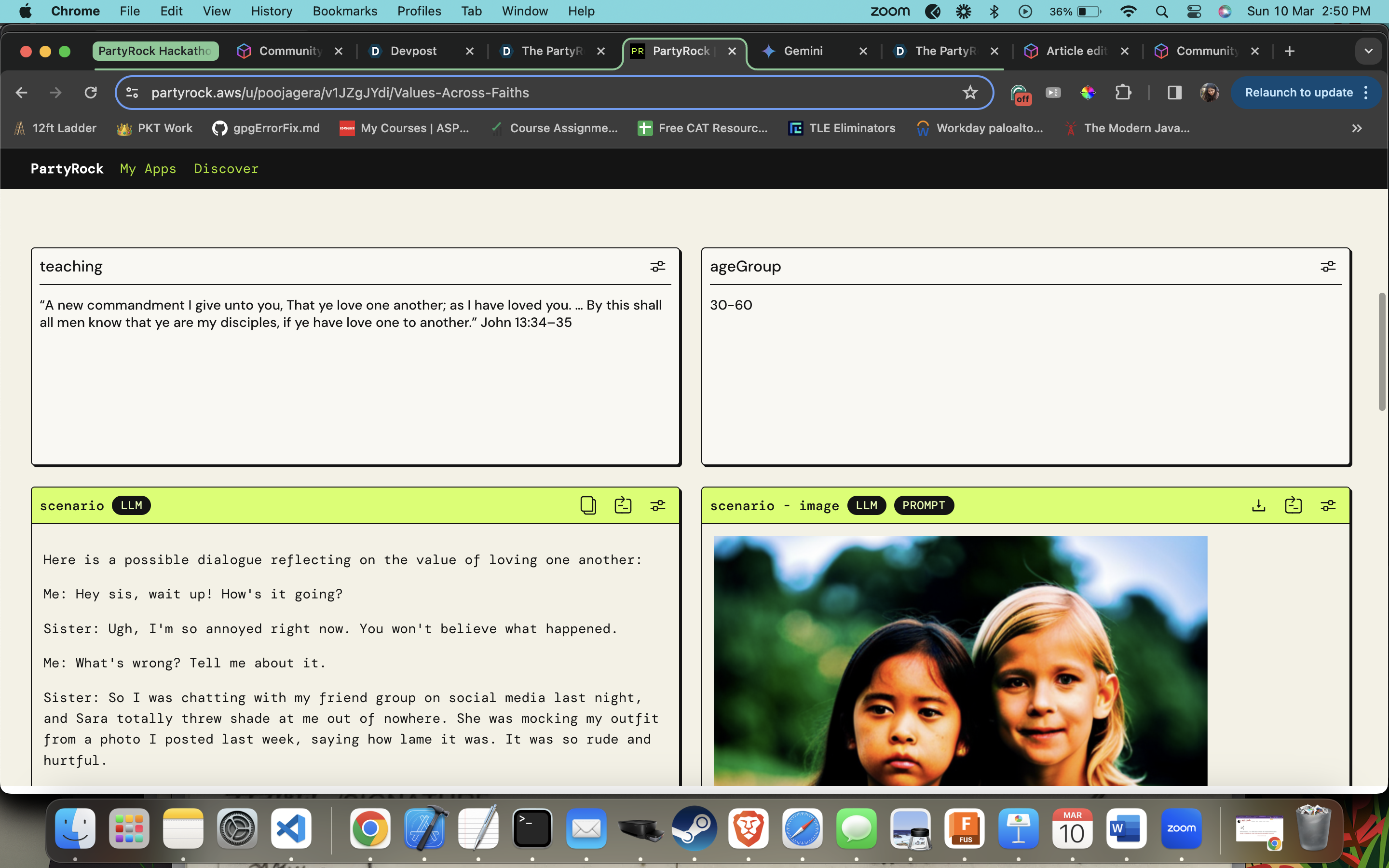Expand the tab search dropdown
Viewport: 1389px width, 868px height.
1368,51
